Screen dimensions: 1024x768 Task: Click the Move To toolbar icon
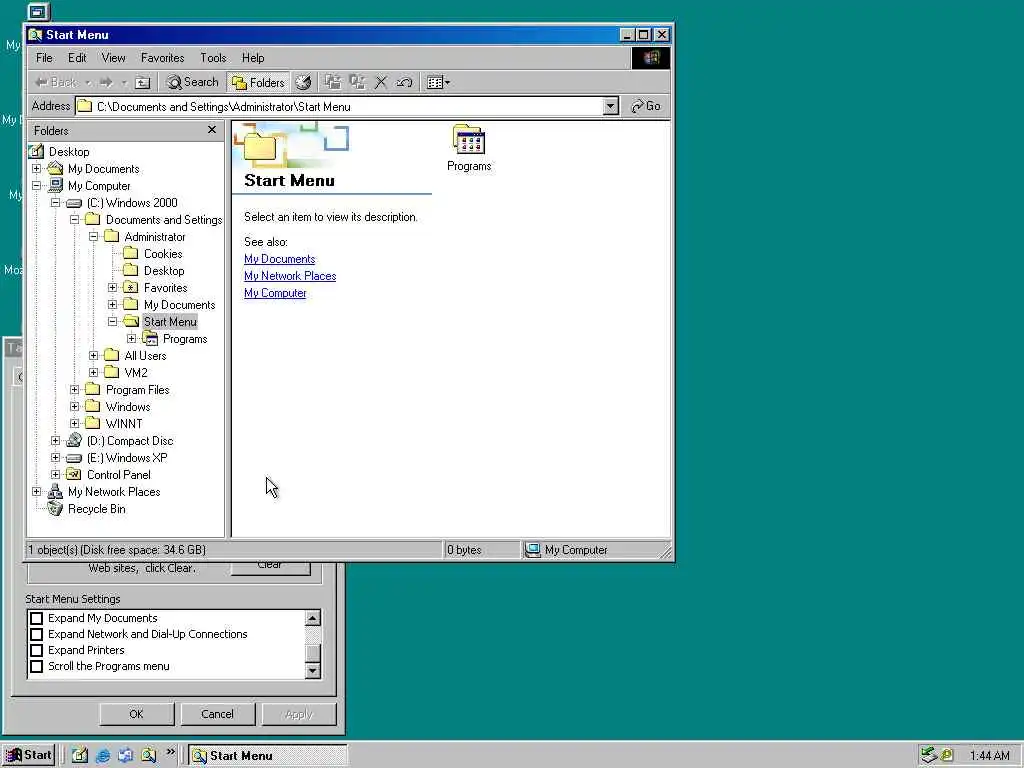(333, 82)
